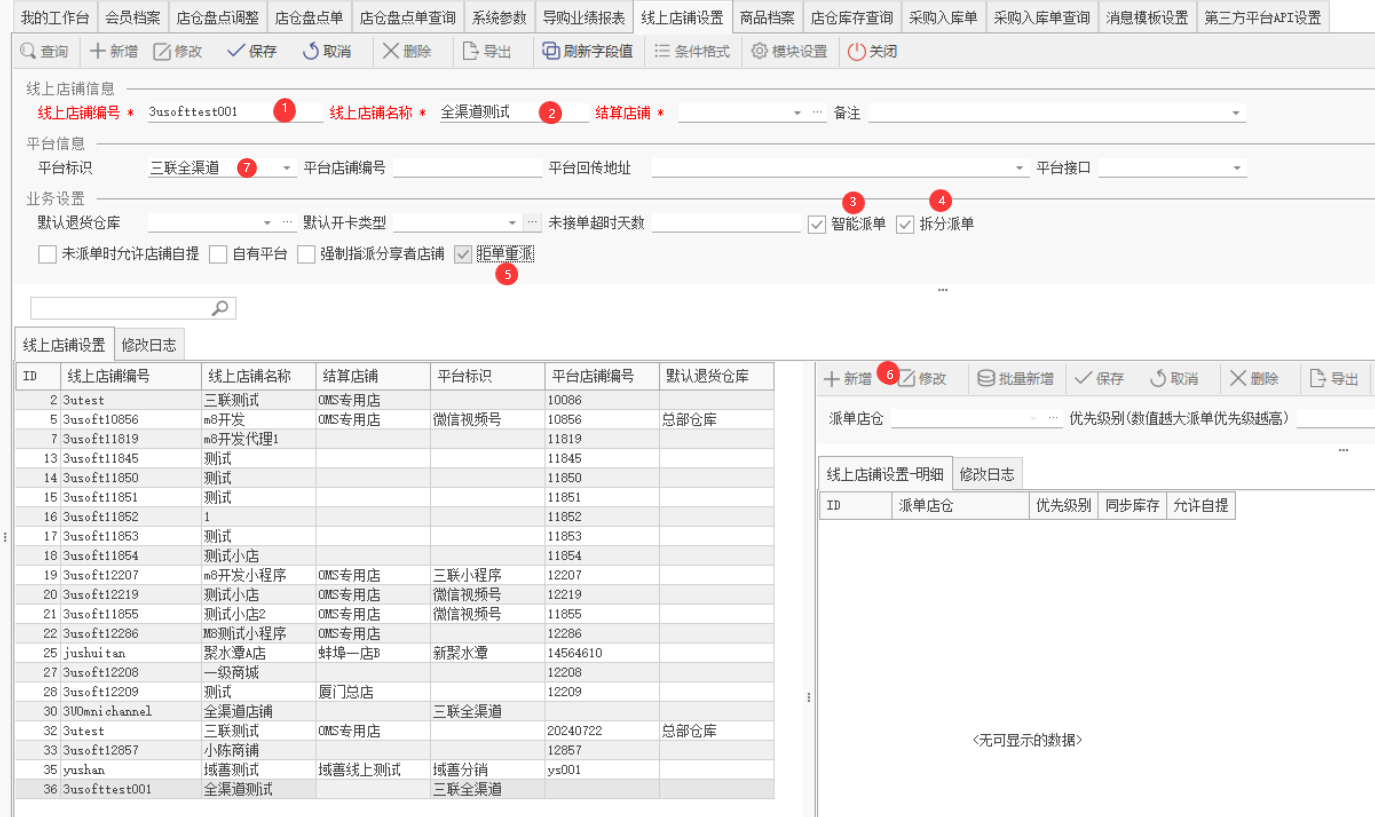Click the 删除 delete X in top toolbar
This screenshot has width=1375, height=817.
coord(390,51)
